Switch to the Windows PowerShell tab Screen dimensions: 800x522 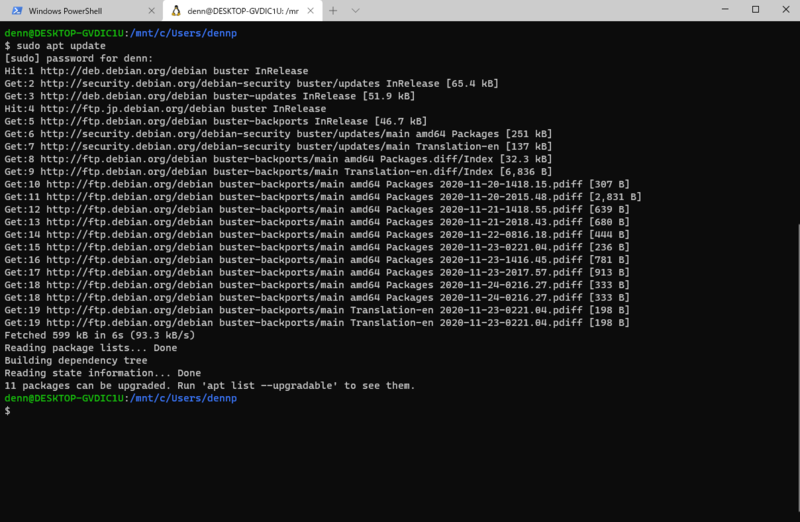tap(82, 11)
